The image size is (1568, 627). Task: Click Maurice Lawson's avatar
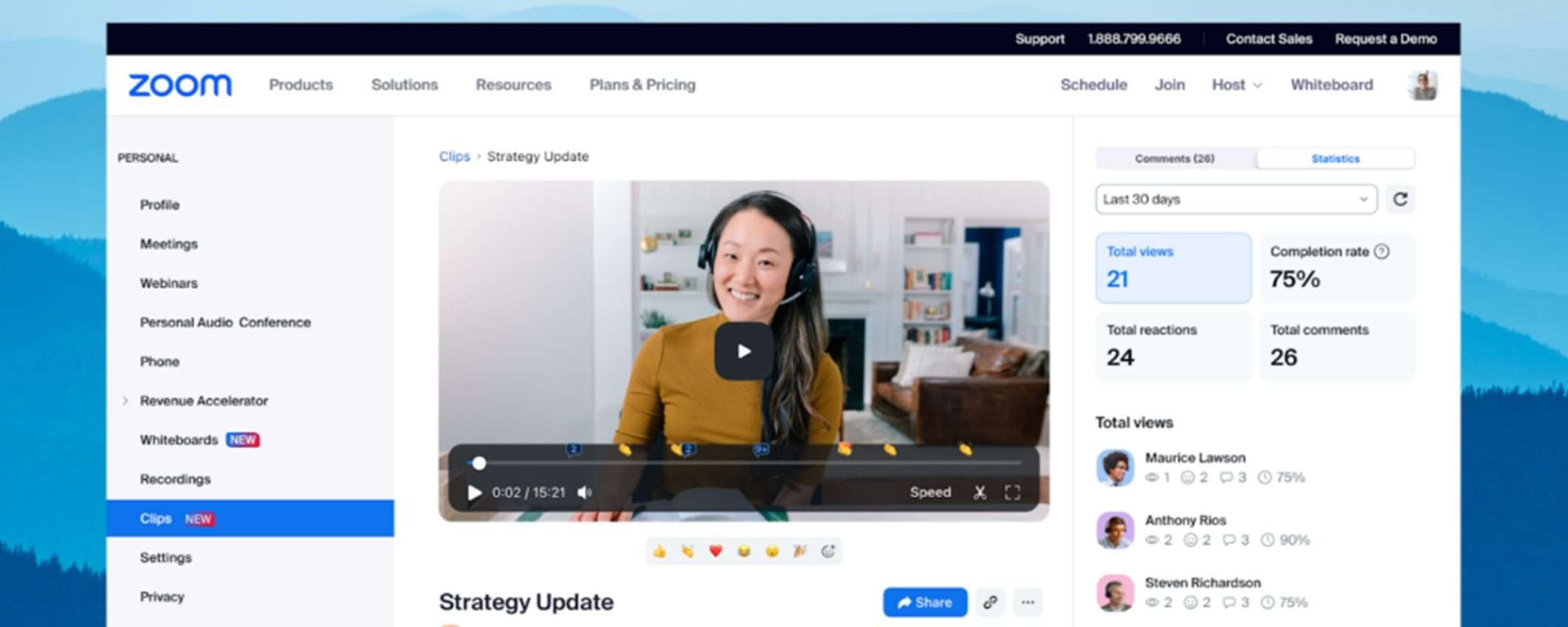pos(1115,467)
